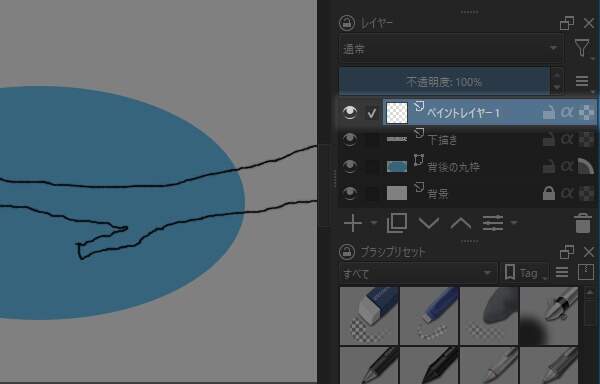Close the レイヤー docker panel
The image size is (600, 384).
coord(589,23)
